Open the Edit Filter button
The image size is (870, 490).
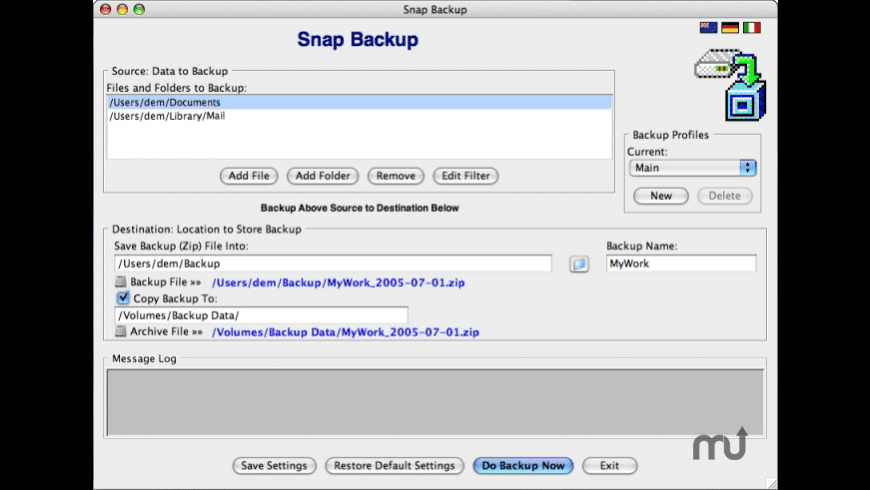point(466,176)
